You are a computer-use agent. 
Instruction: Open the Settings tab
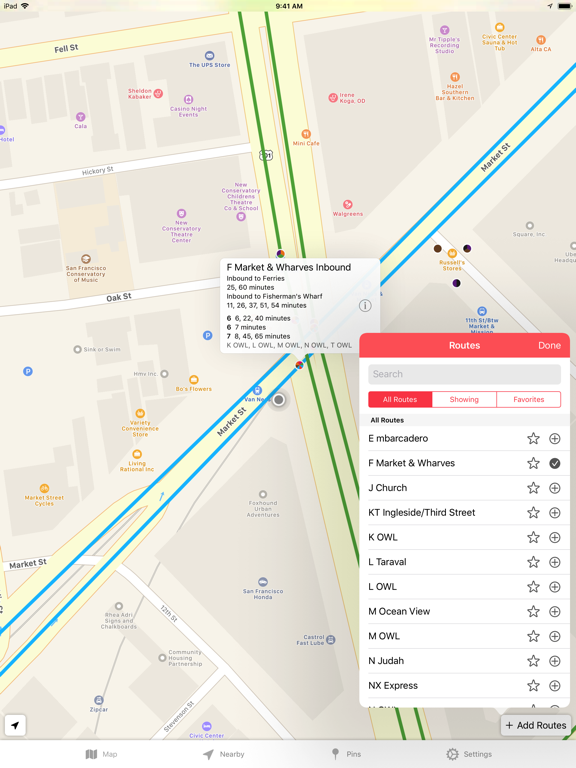(x=469, y=754)
